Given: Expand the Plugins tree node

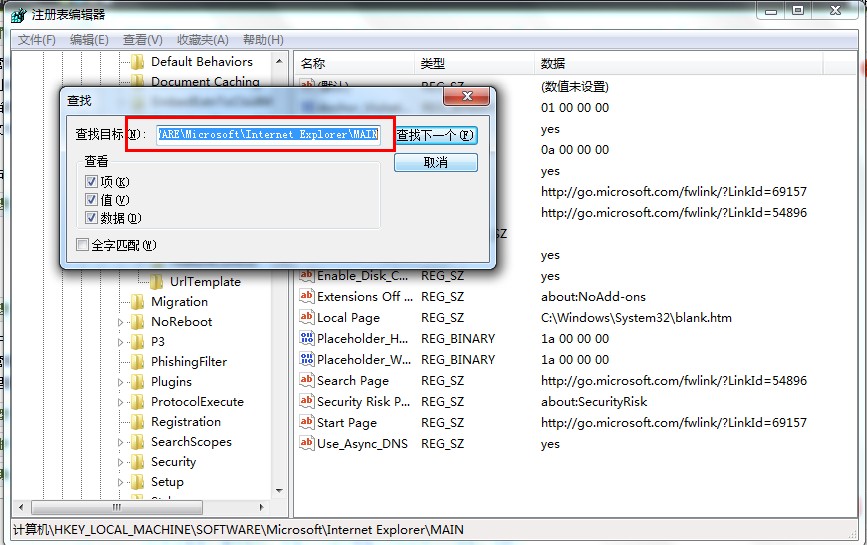Looking at the screenshot, I should (x=121, y=382).
